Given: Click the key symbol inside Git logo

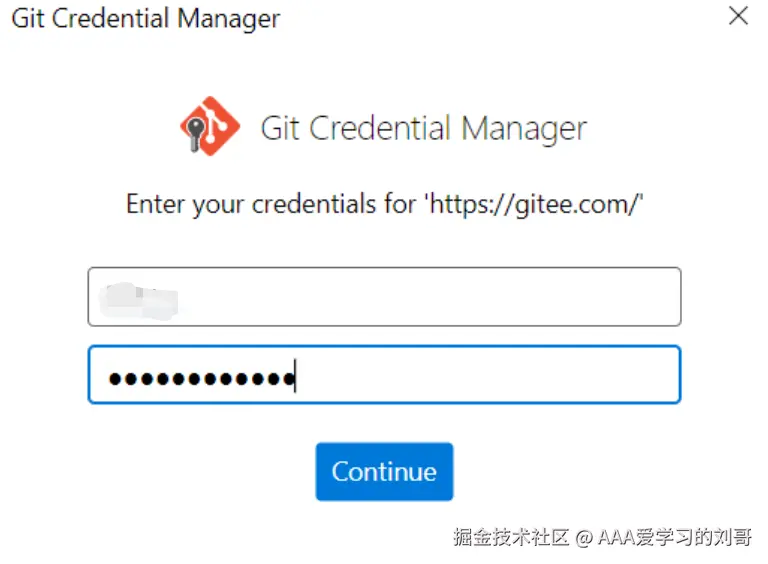Looking at the screenshot, I should [x=195, y=131].
